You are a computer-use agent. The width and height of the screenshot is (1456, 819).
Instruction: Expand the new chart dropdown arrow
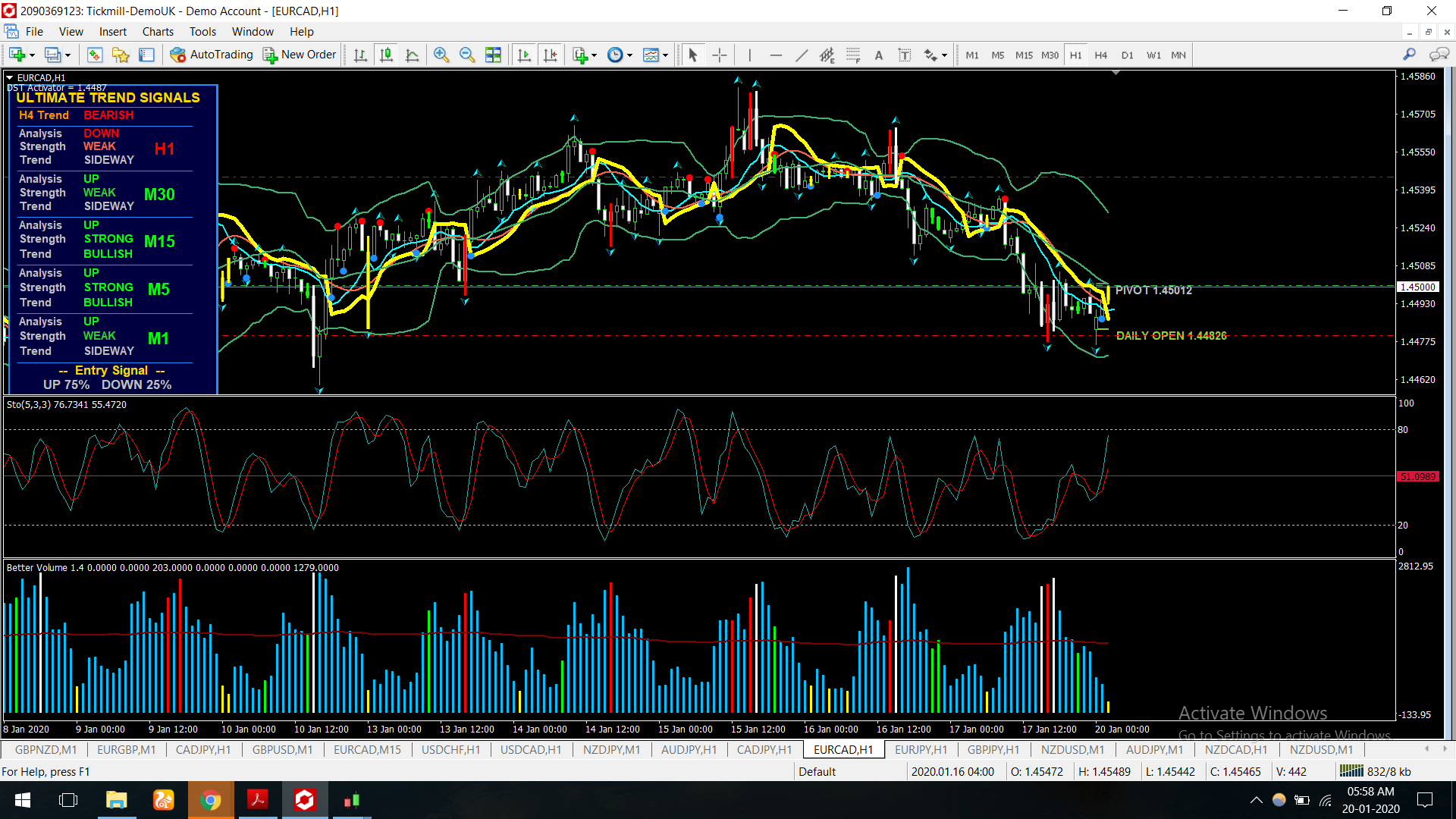(32, 55)
